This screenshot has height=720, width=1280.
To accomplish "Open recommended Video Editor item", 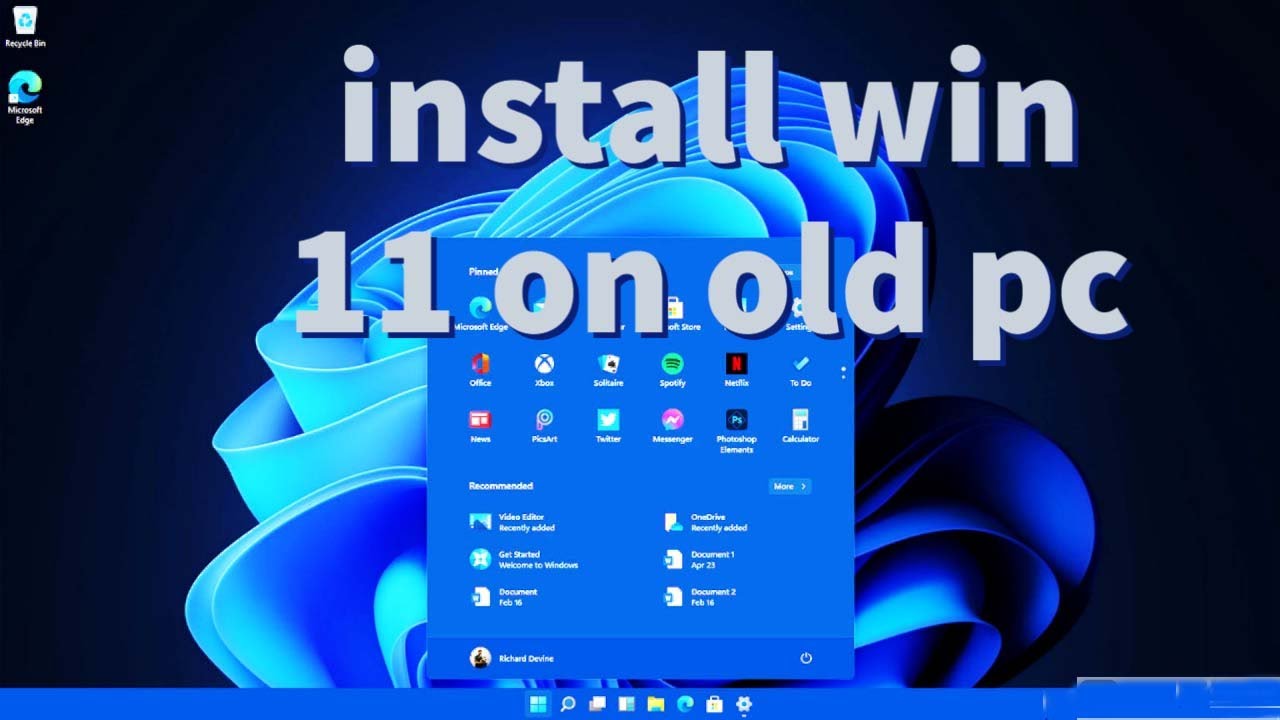I will coord(512,522).
